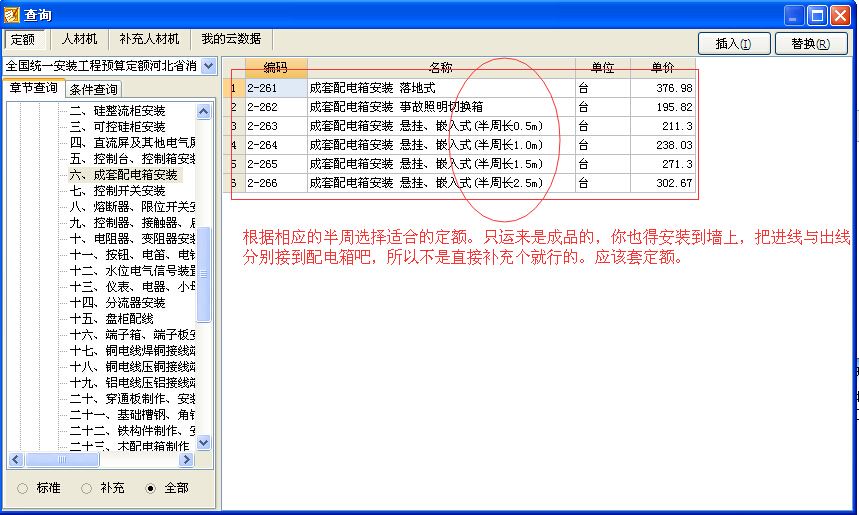Select the 条件查询 tab
The height and width of the screenshot is (515, 859).
click(93, 89)
